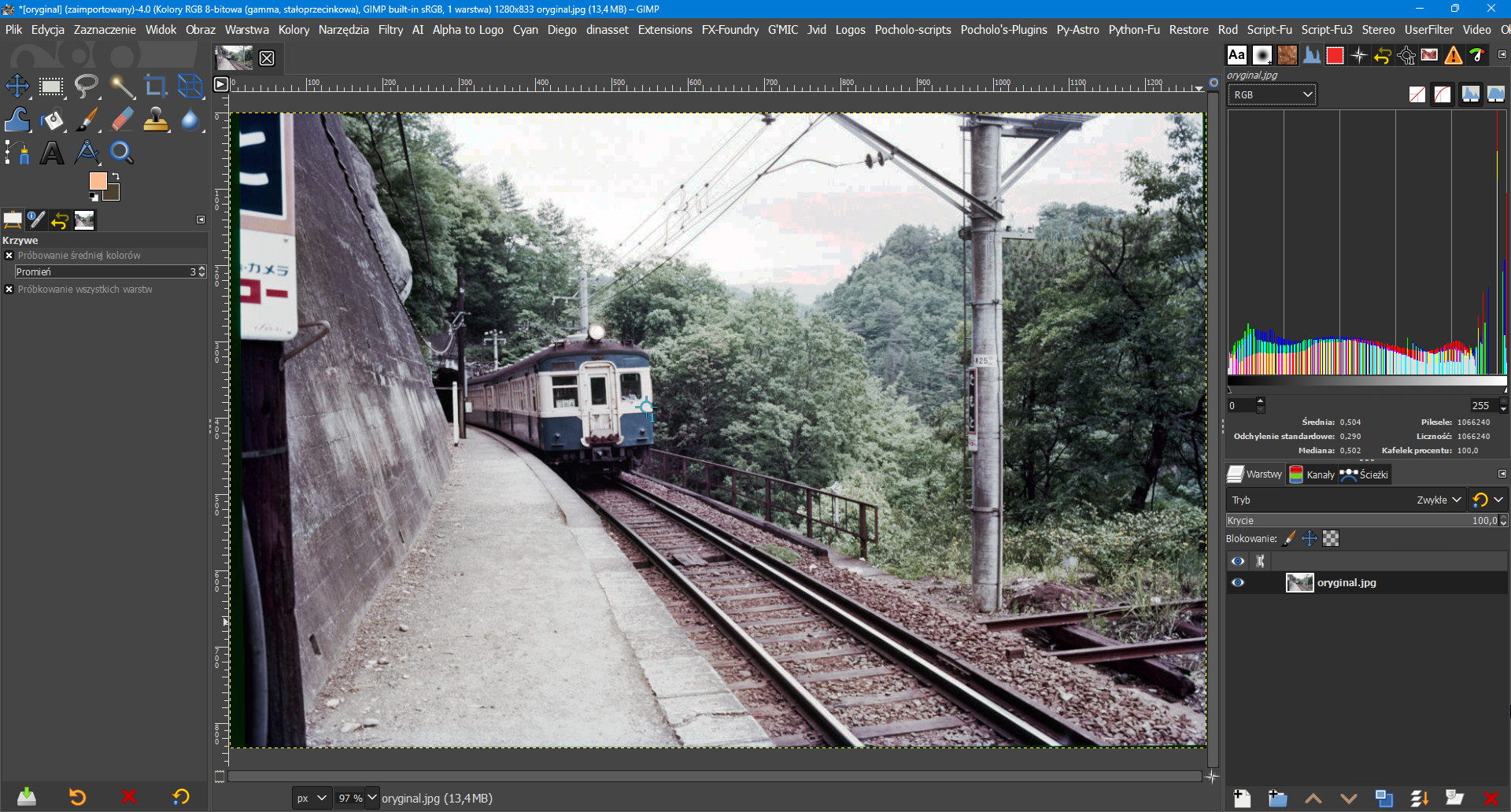Select the Text tool
Viewport: 1511px width, 812px height.
(x=52, y=153)
